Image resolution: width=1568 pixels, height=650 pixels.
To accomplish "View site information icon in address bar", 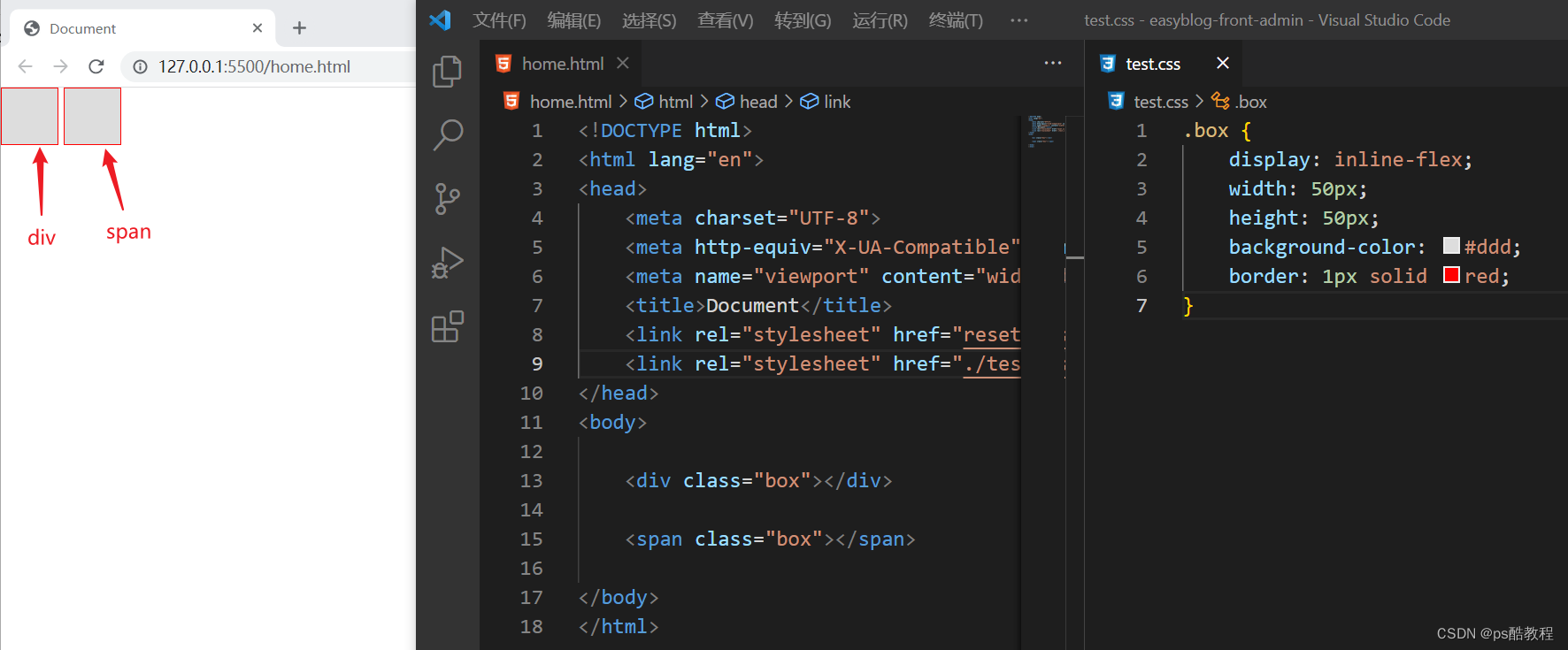I will 140,66.
